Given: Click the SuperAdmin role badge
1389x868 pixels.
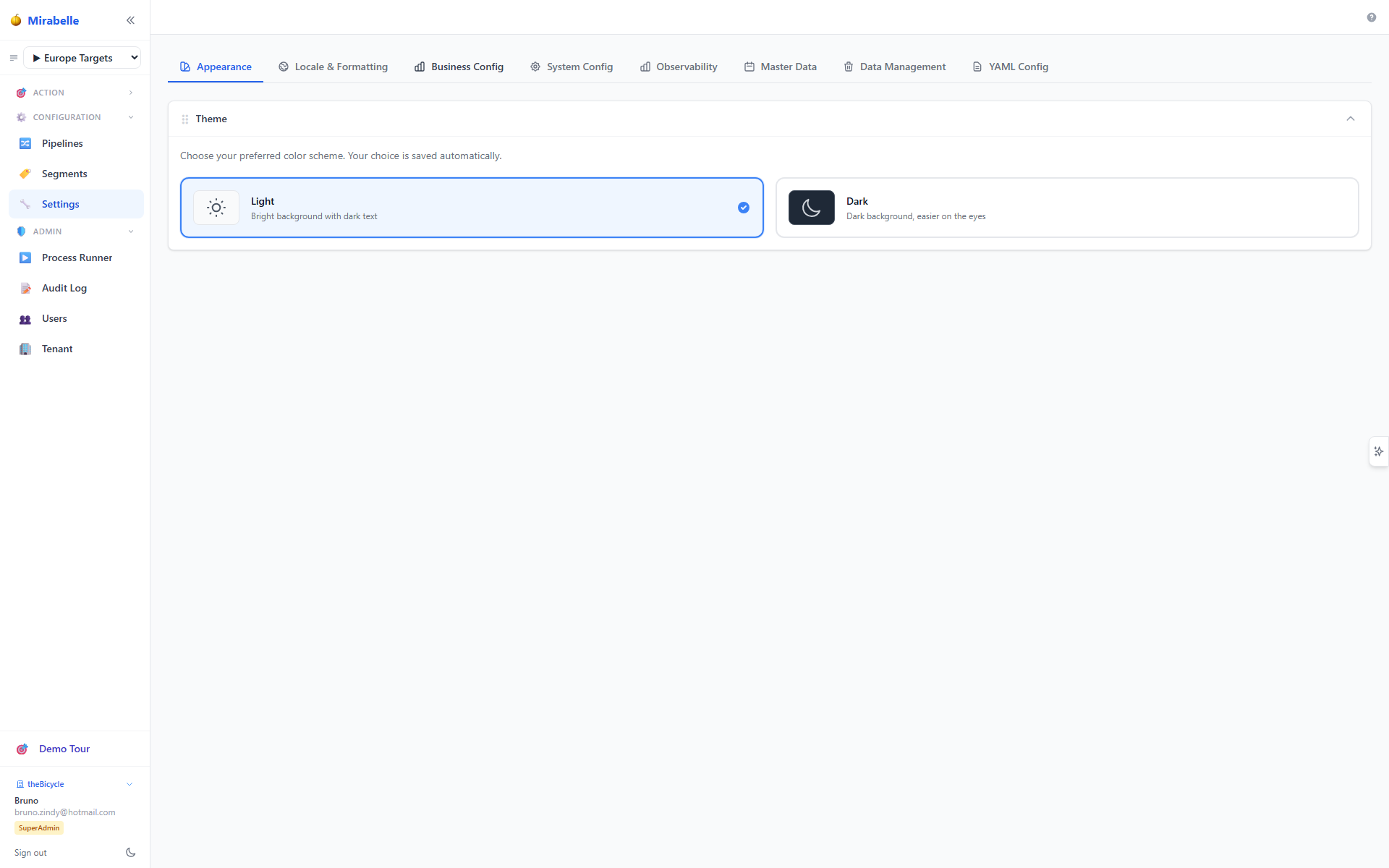Looking at the screenshot, I should (x=39, y=827).
